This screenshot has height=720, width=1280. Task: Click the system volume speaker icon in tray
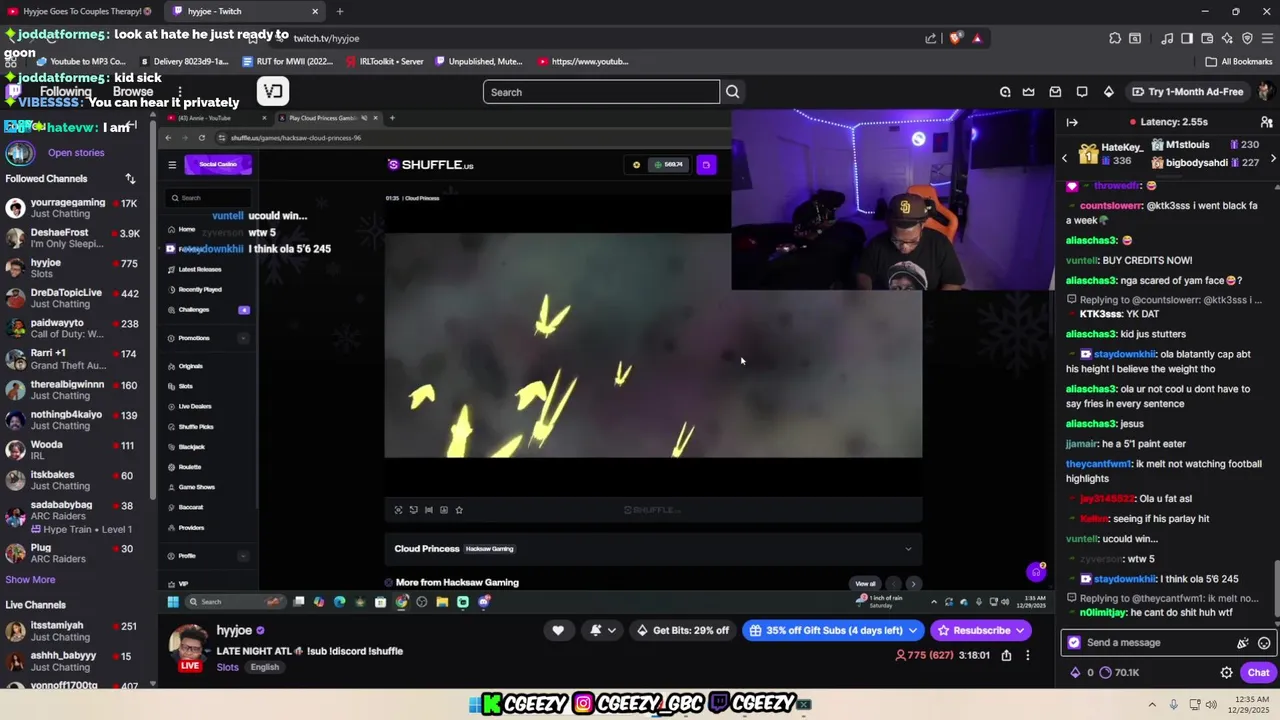point(1211,704)
